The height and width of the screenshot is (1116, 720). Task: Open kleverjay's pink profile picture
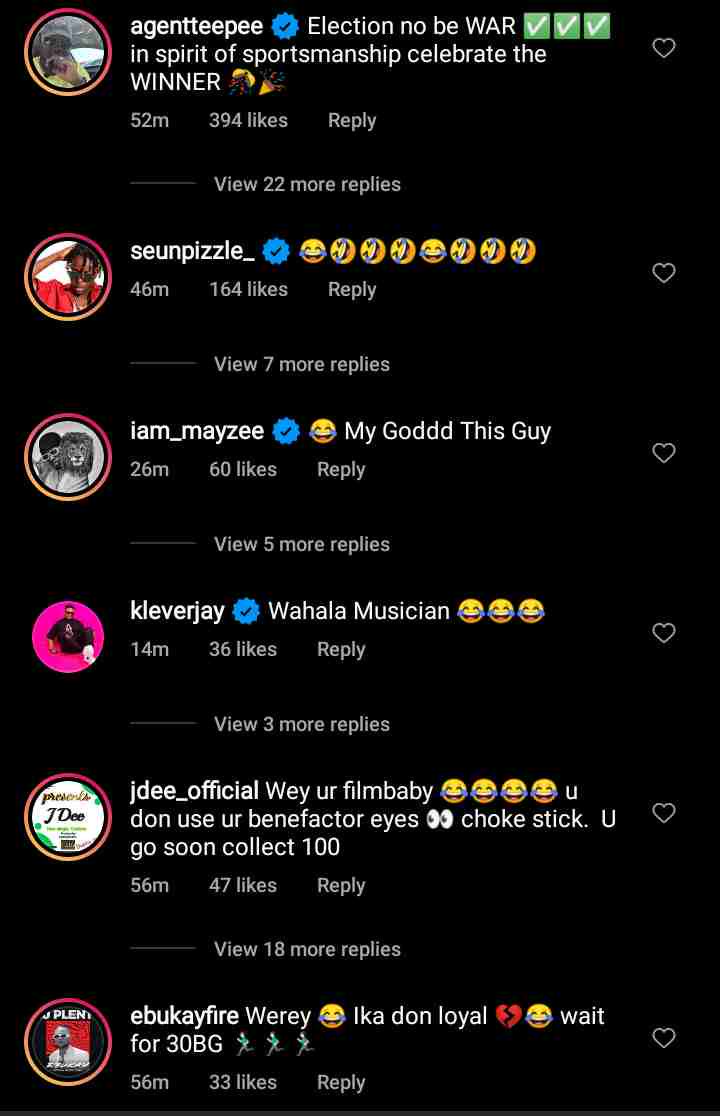[67, 637]
